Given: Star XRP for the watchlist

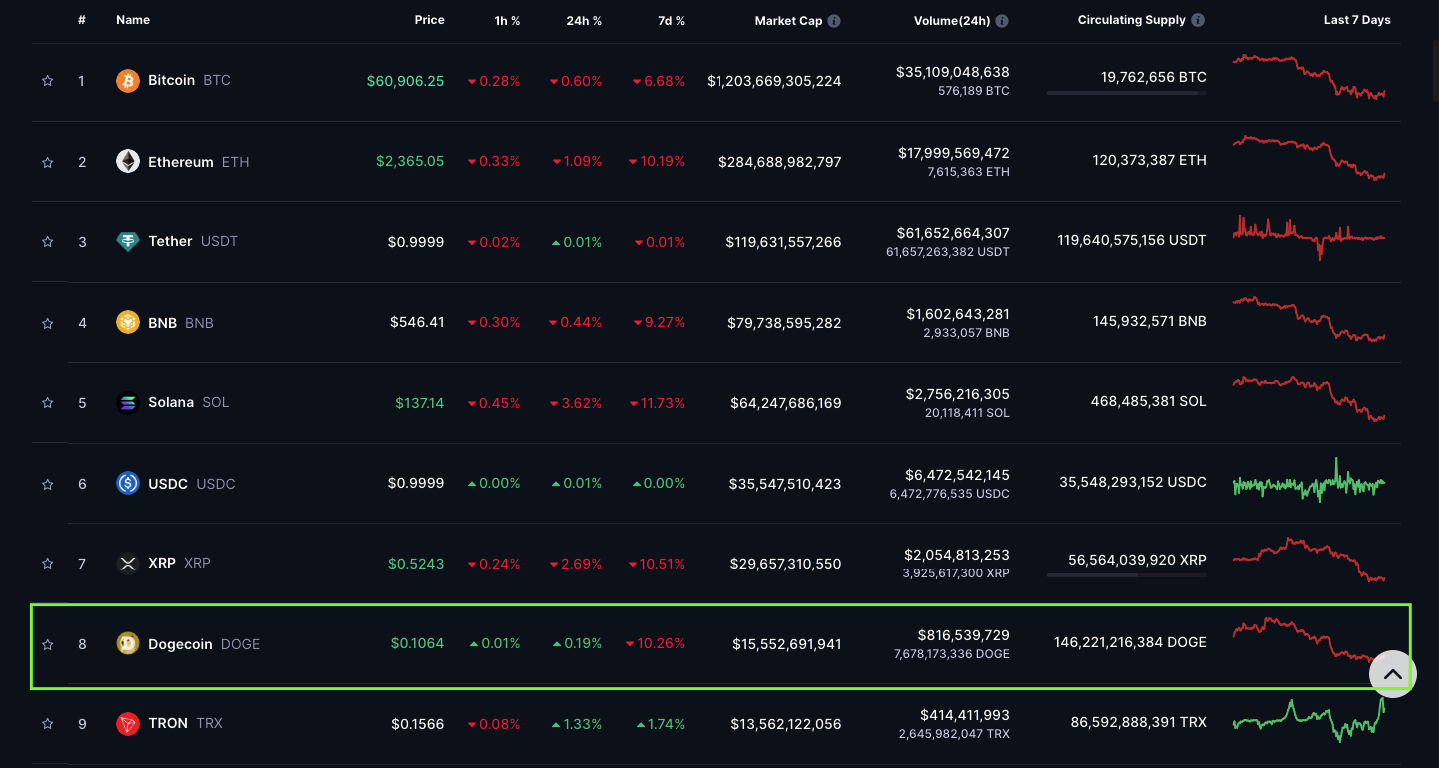Looking at the screenshot, I should pyautogui.click(x=47, y=564).
